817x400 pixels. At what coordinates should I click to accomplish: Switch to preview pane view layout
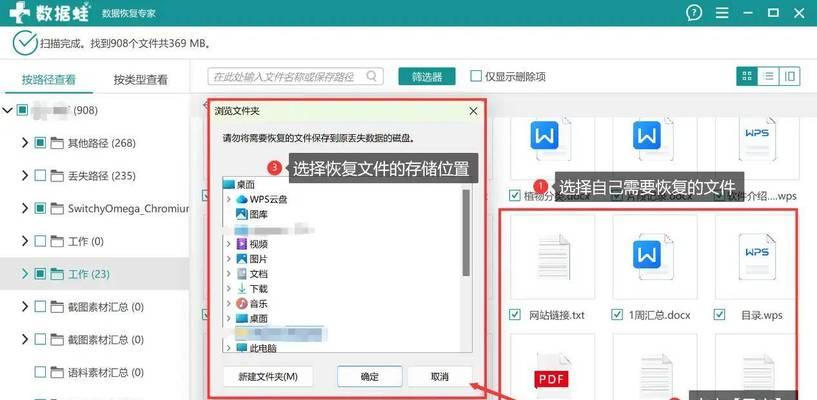[789, 76]
